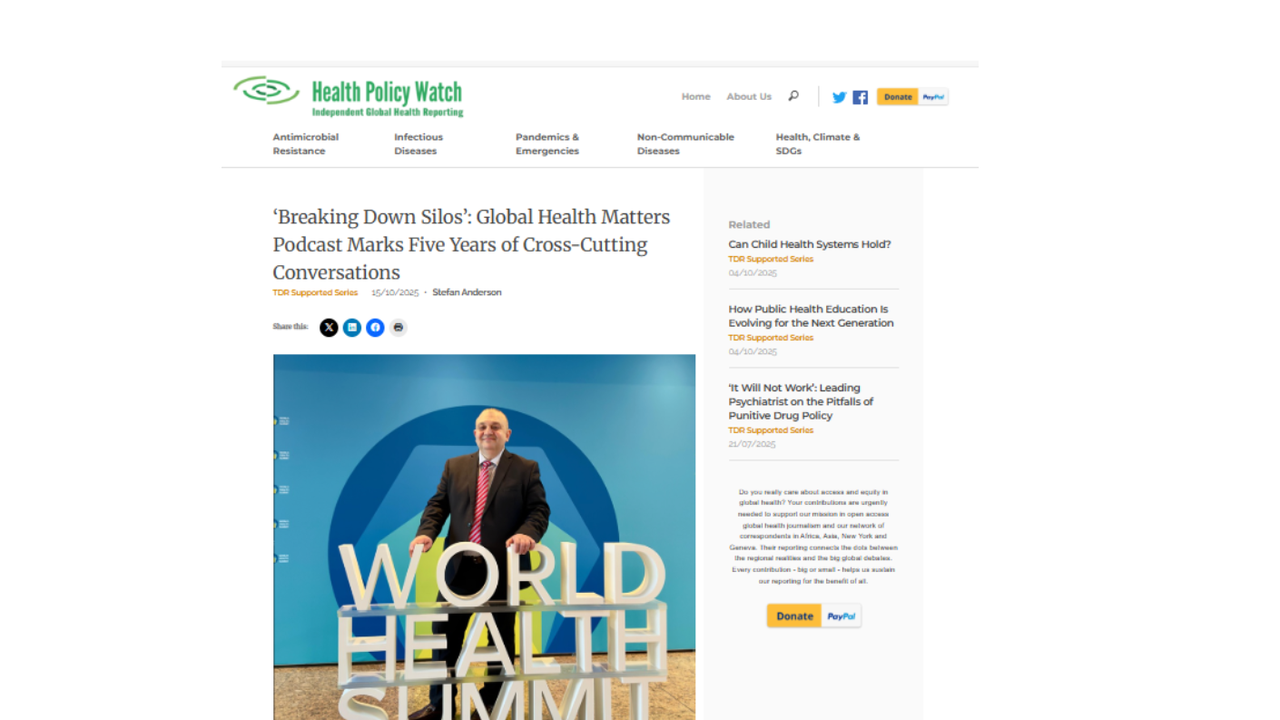Open author Stefan Anderson's link

467,293
